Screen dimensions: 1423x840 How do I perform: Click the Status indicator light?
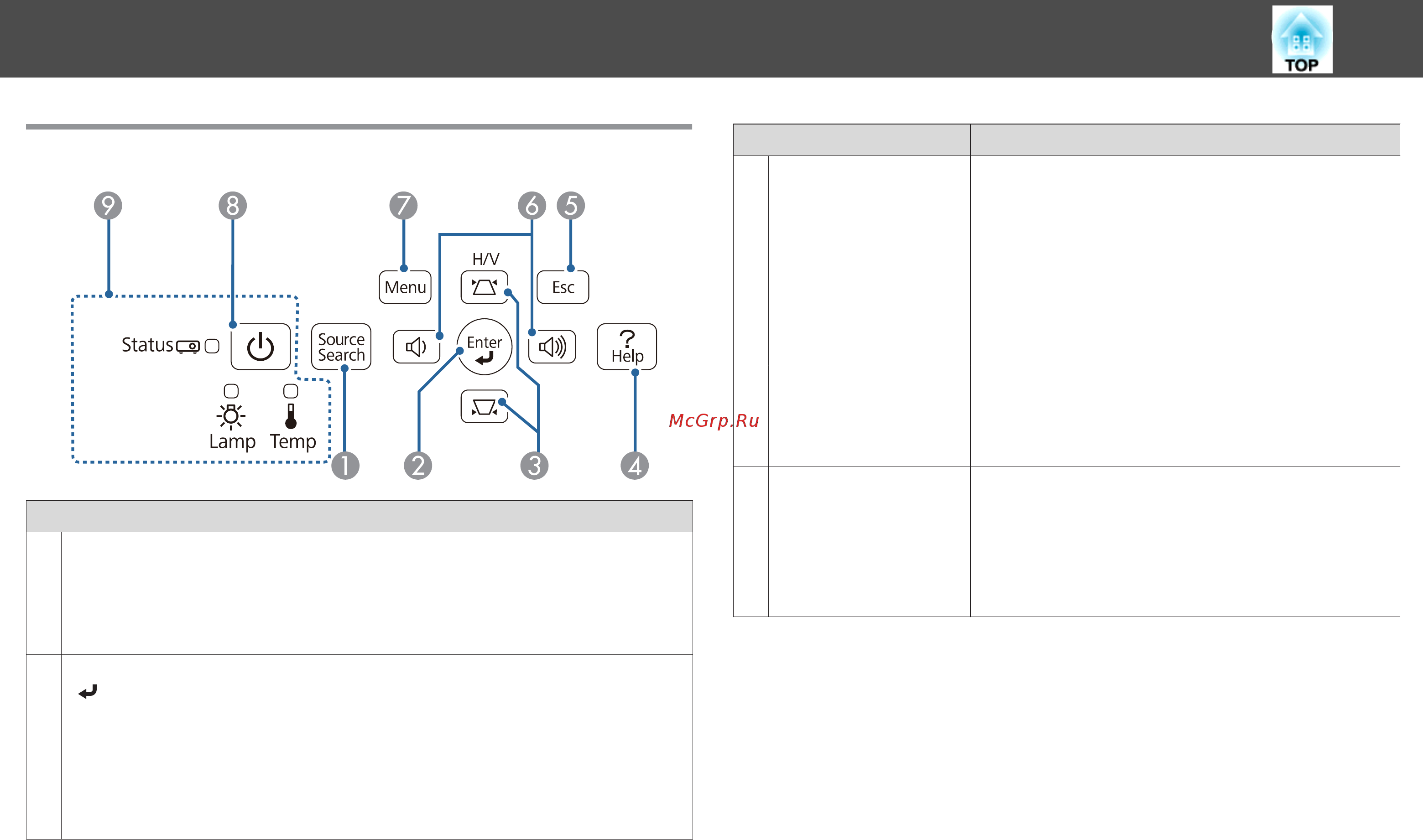212,346
